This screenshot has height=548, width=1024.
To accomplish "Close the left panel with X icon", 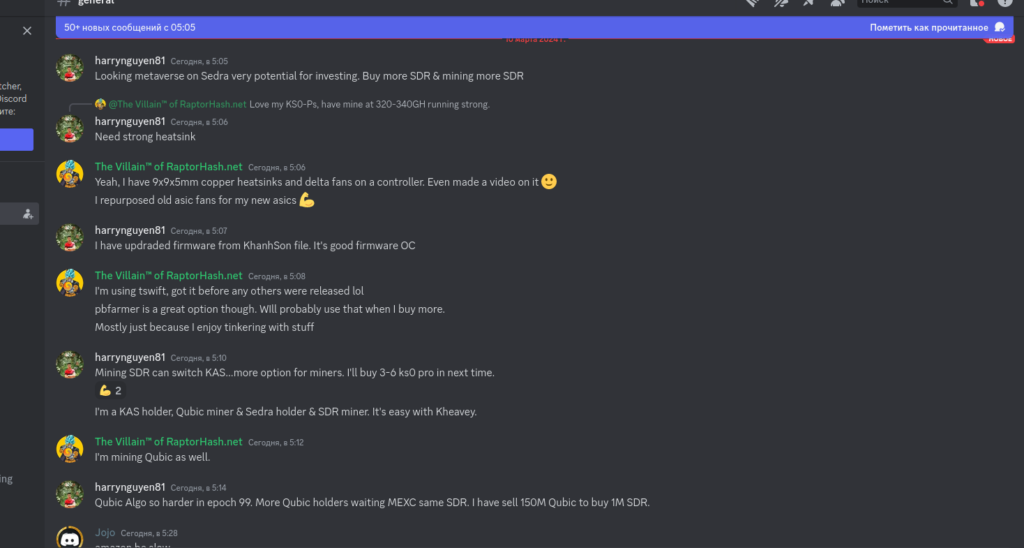I will [27, 31].
